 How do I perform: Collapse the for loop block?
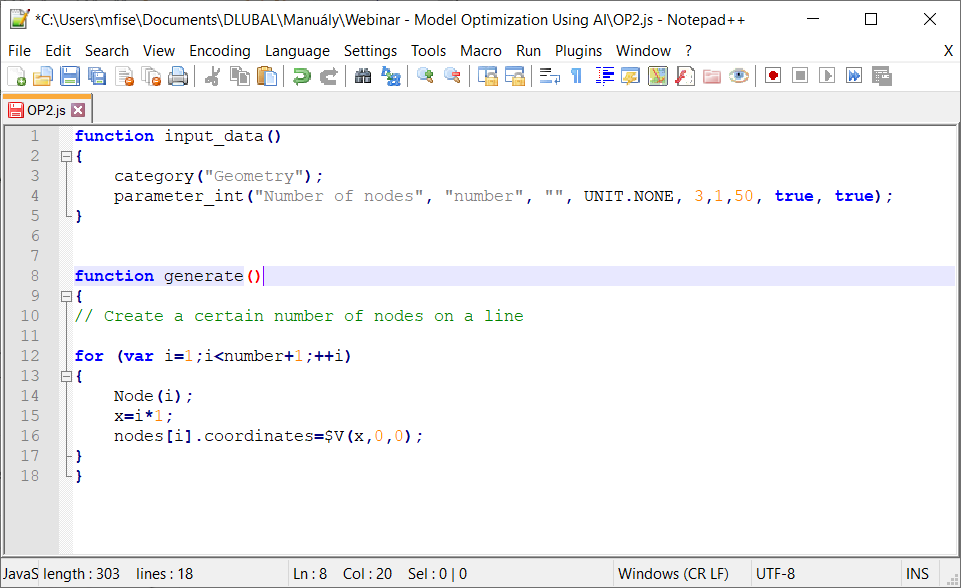[x=65, y=375]
